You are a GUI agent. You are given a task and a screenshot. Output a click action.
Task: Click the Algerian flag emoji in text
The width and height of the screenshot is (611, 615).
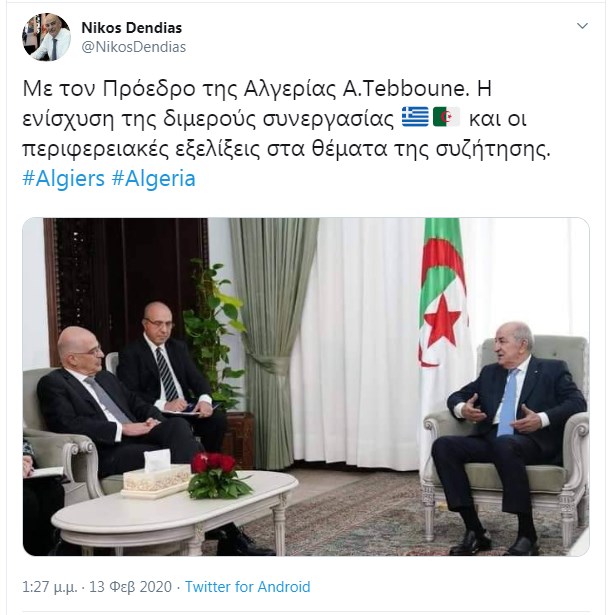point(446,117)
